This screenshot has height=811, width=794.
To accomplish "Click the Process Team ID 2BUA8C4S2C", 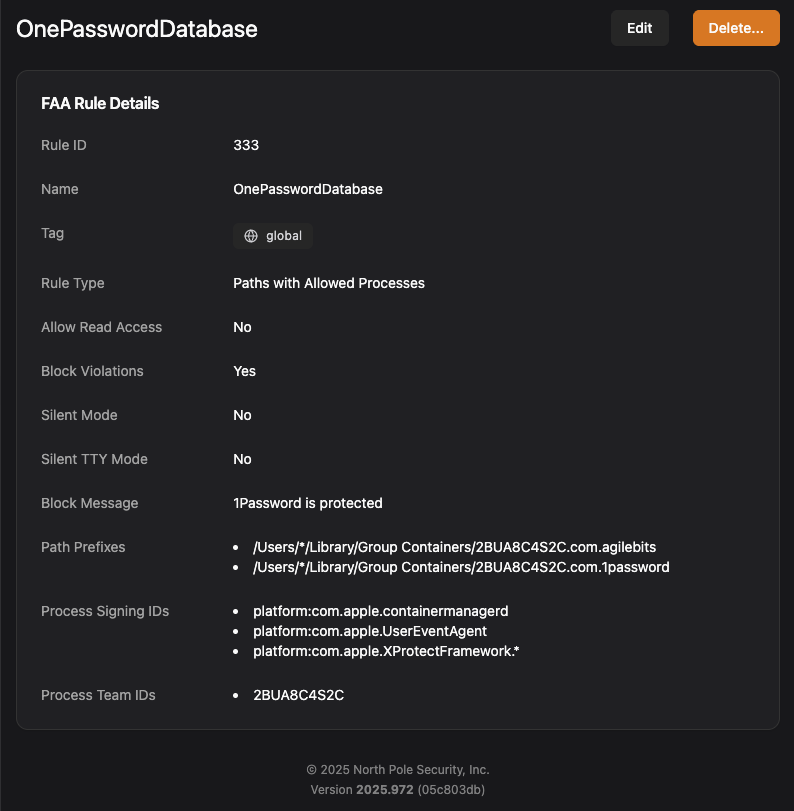I will pyautogui.click(x=298, y=695).
